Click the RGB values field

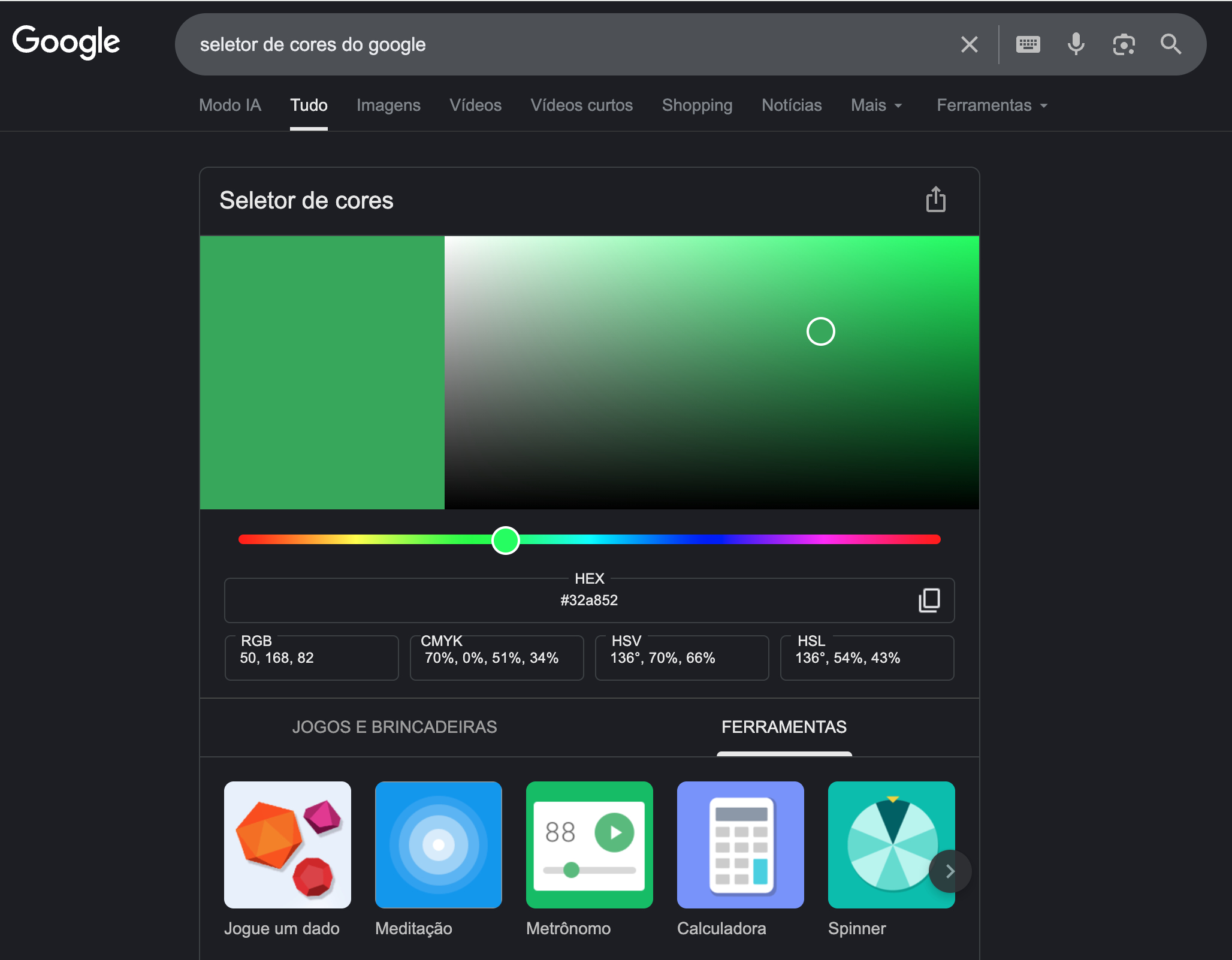(312, 658)
